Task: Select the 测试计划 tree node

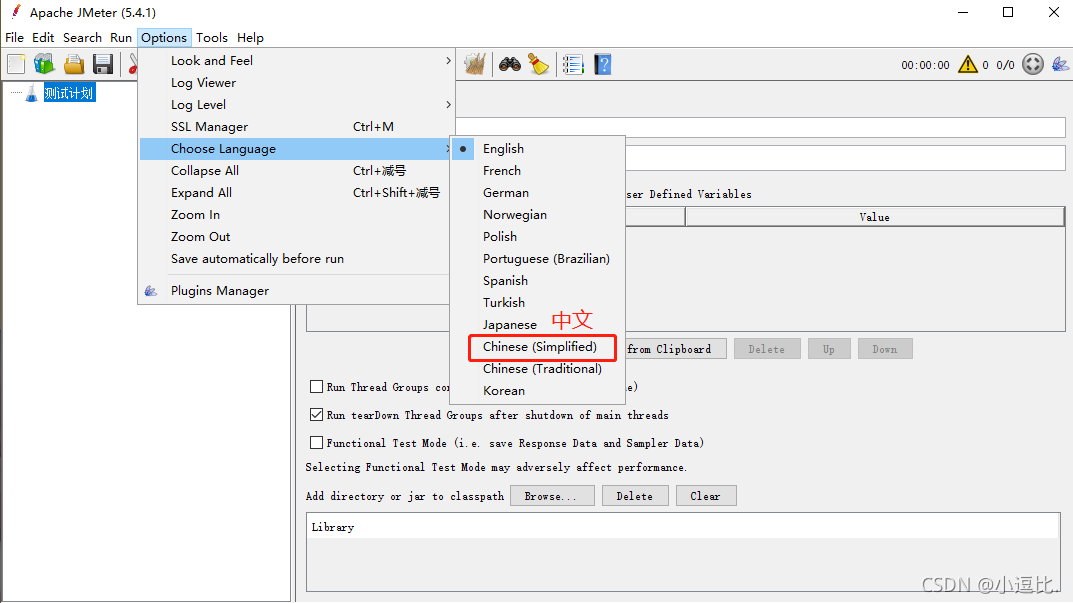Action: point(68,93)
